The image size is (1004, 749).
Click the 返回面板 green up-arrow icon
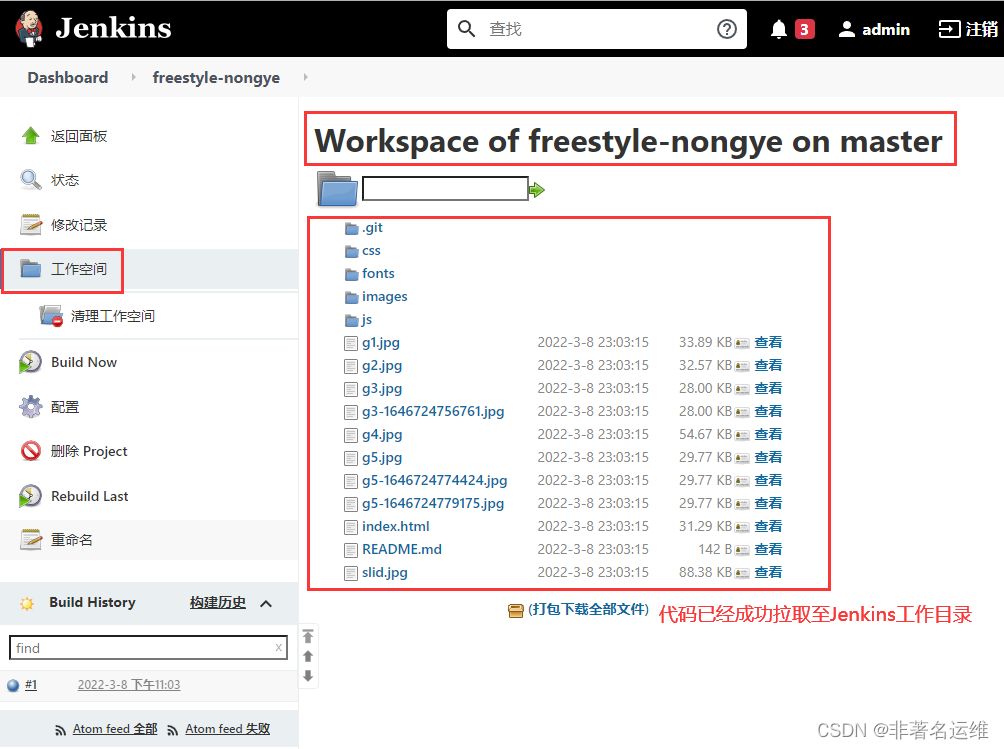tap(30, 136)
